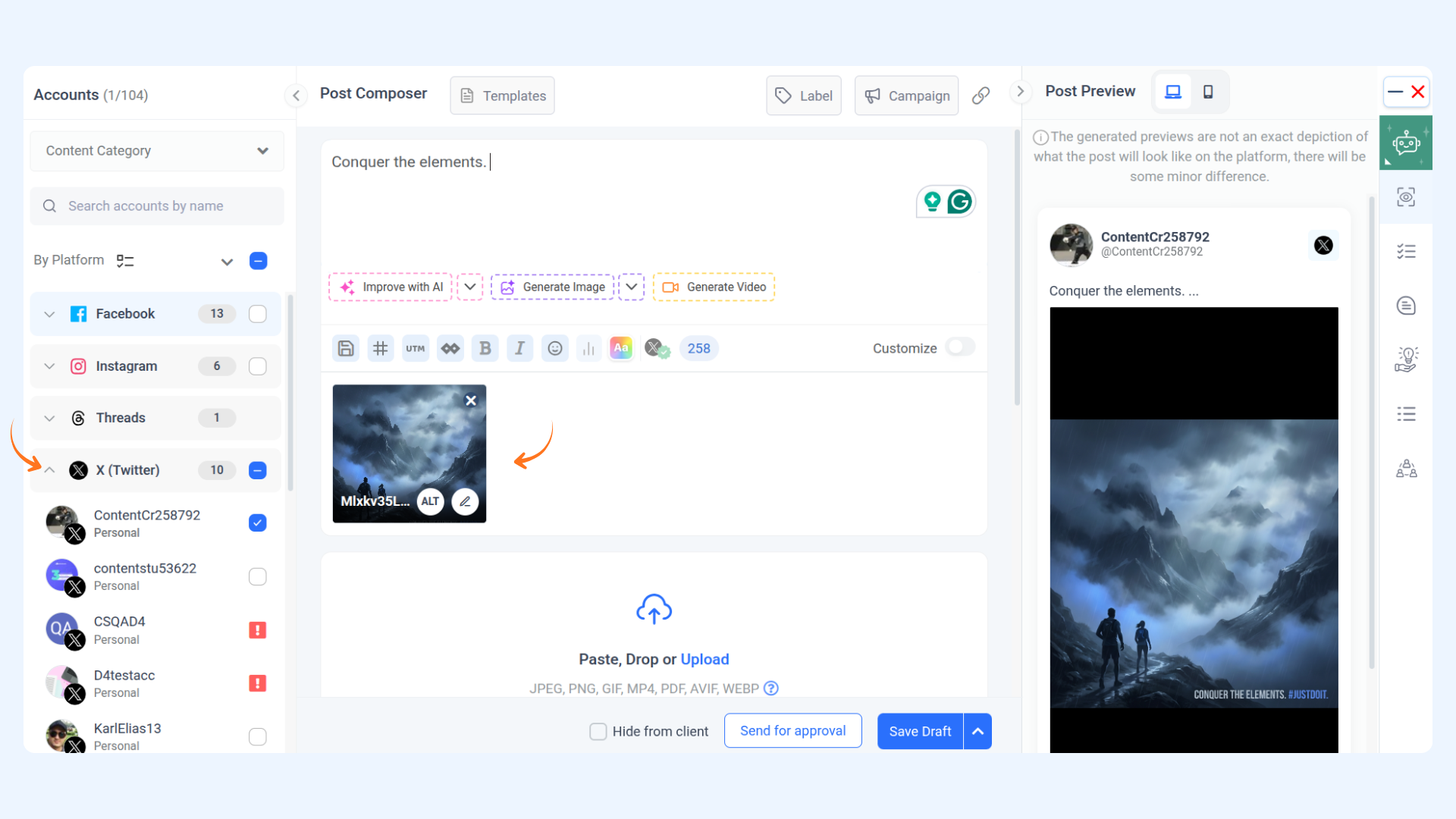The width and height of the screenshot is (1456, 819).
Task: Select the Facebook platform checkbox
Action: [258, 314]
